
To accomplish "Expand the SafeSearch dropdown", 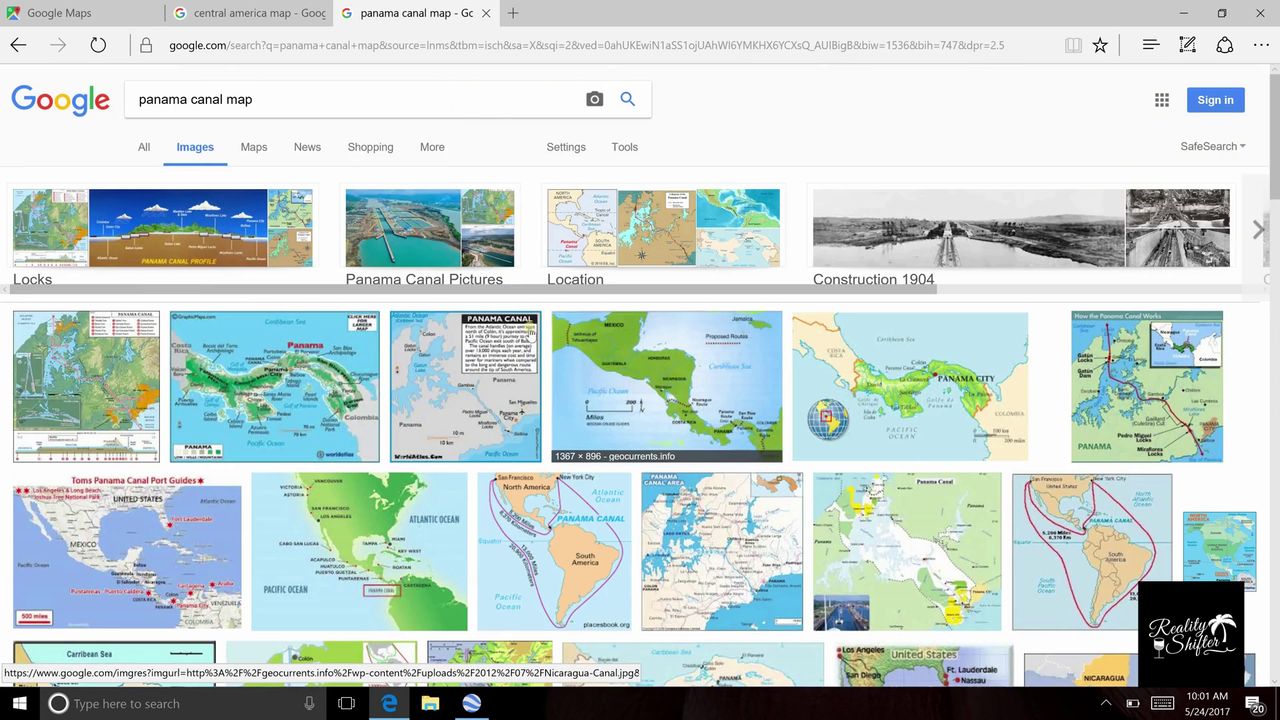I will pyautogui.click(x=1212, y=146).
